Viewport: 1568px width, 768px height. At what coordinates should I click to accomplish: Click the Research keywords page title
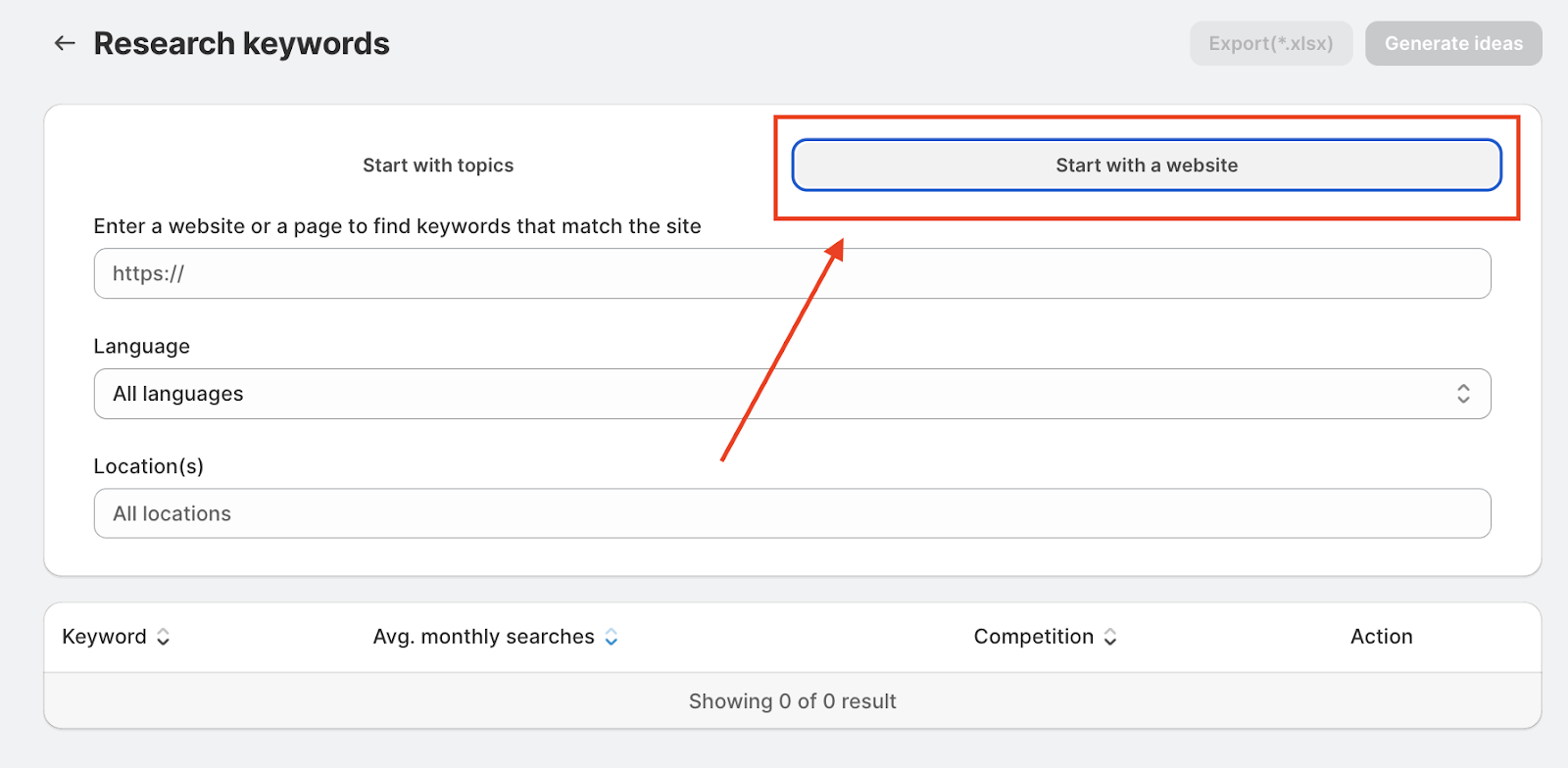[241, 44]
